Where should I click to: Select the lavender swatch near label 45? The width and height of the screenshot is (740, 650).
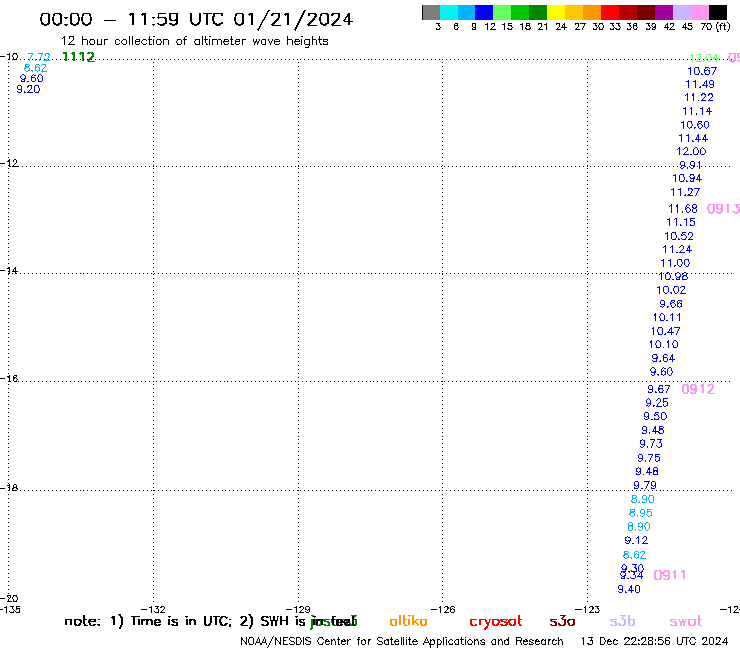682,12
